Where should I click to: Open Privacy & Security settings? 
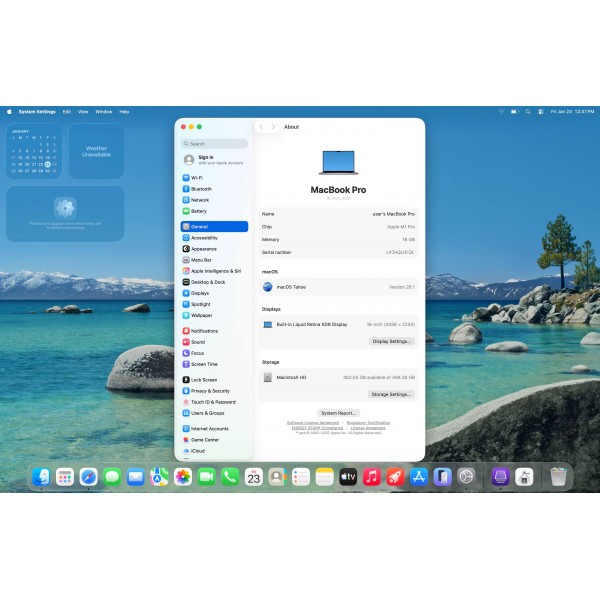[x=210, y=391]
